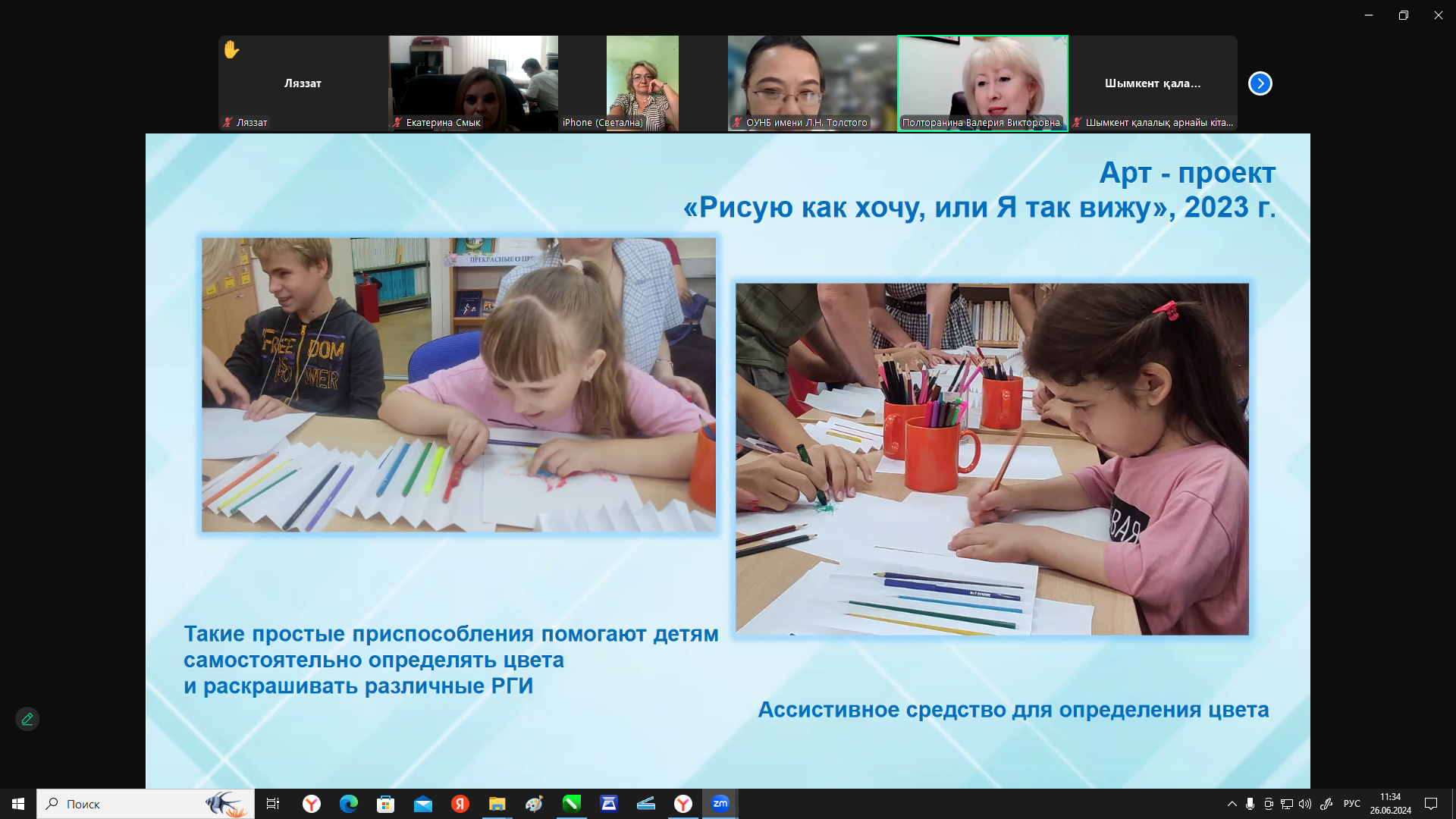The width and height of the screenshot is (1456, 819).
Task: Open the Windows Start menu
Action: [18, 804]
